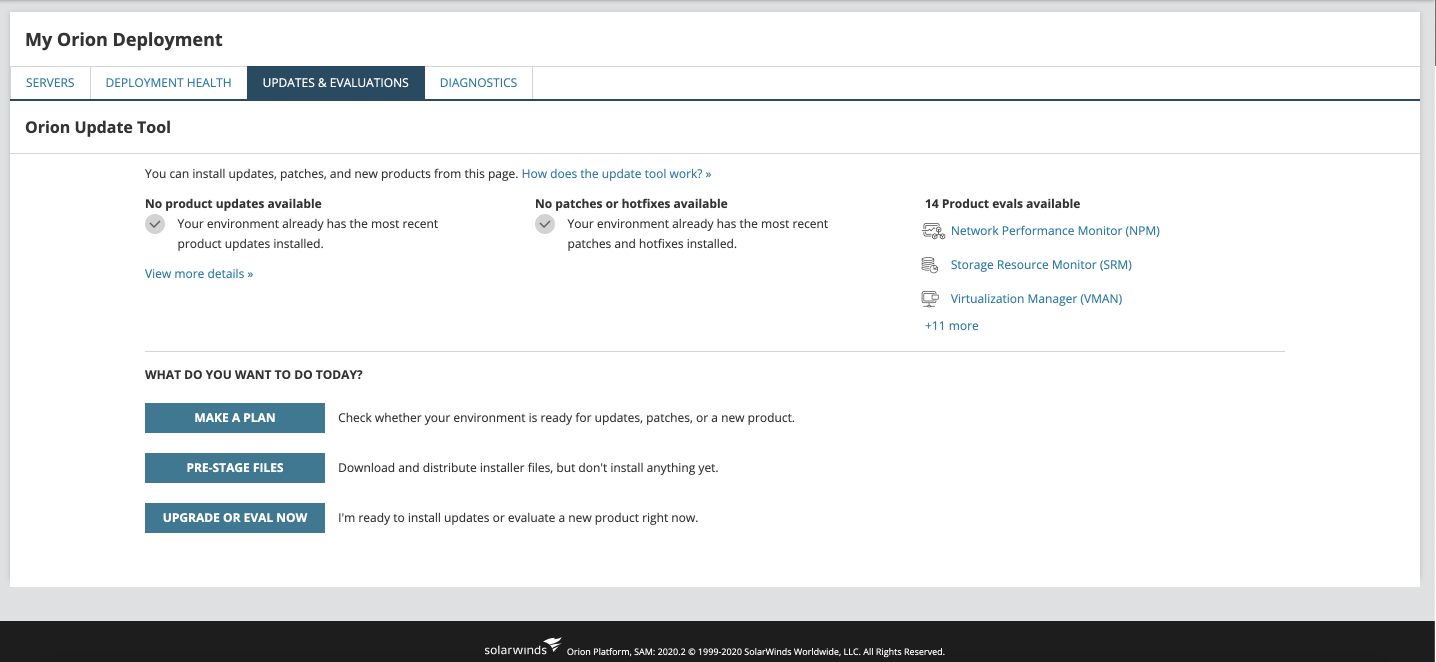Click 'No patches or hotfixes available' heading
Image resolution: width=1436 pixels, height=662 pixels.
click(x=631, y=204)
